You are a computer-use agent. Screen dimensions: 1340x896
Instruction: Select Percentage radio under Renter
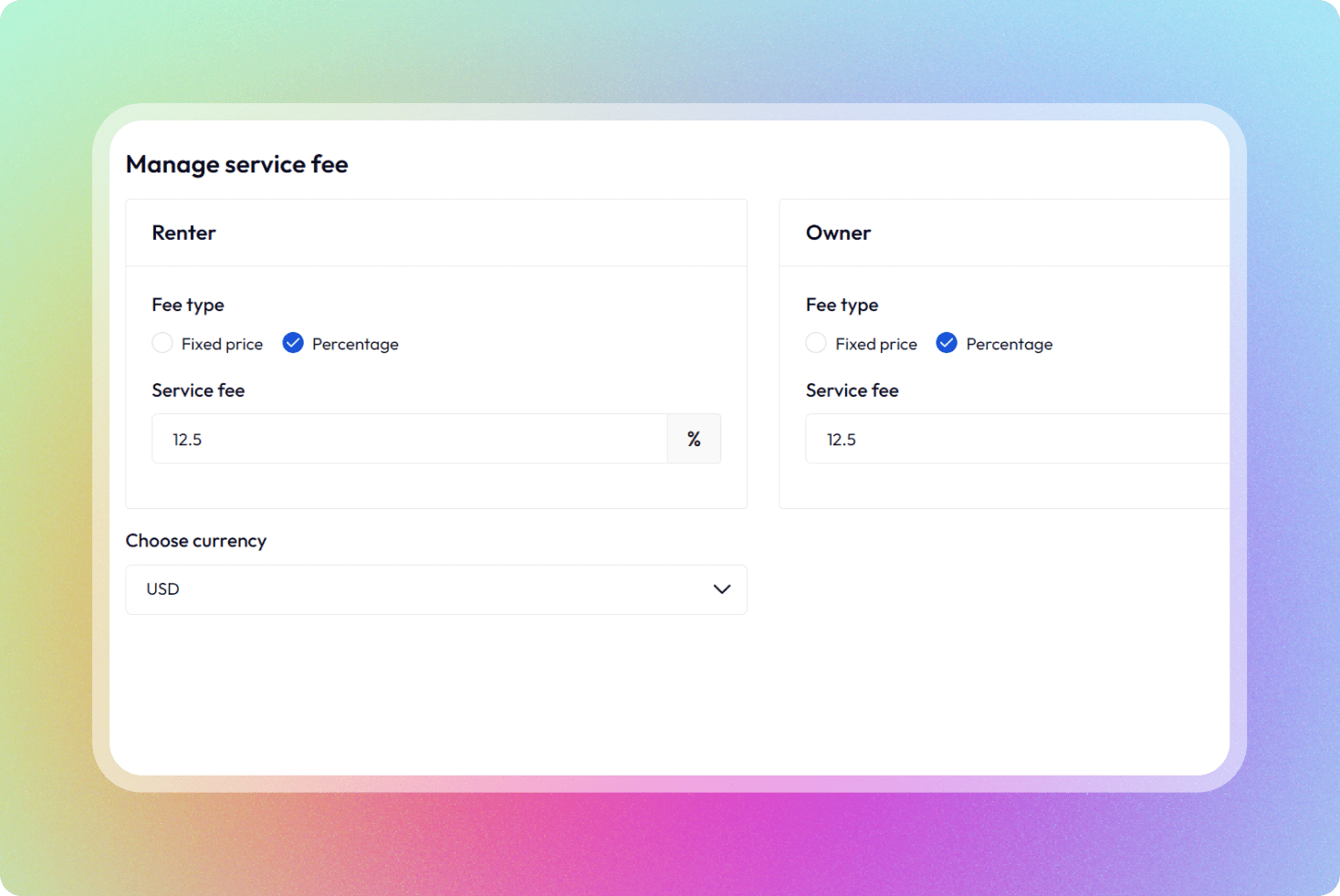click(x=293, y=343)
